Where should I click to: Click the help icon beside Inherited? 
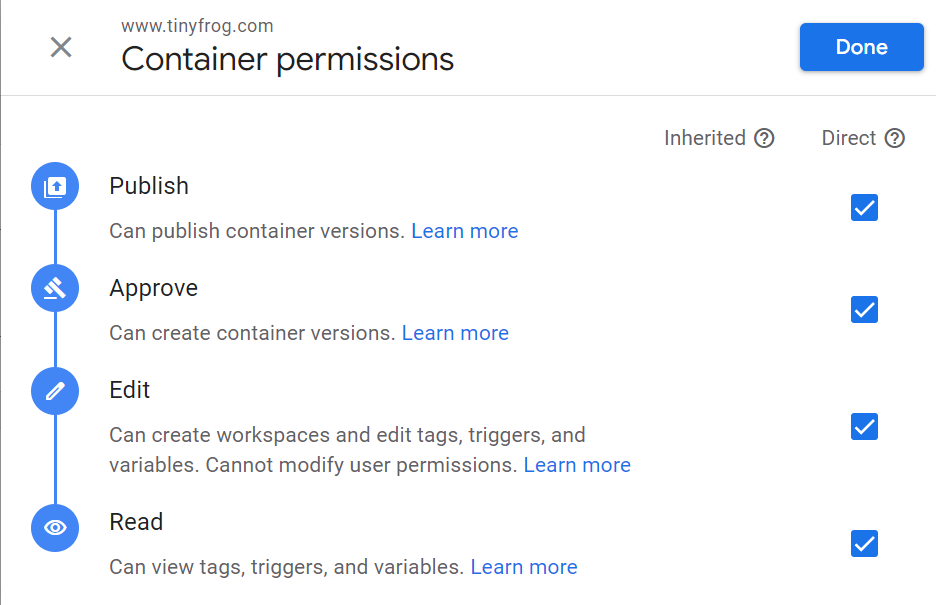click(x=764, y=138)
